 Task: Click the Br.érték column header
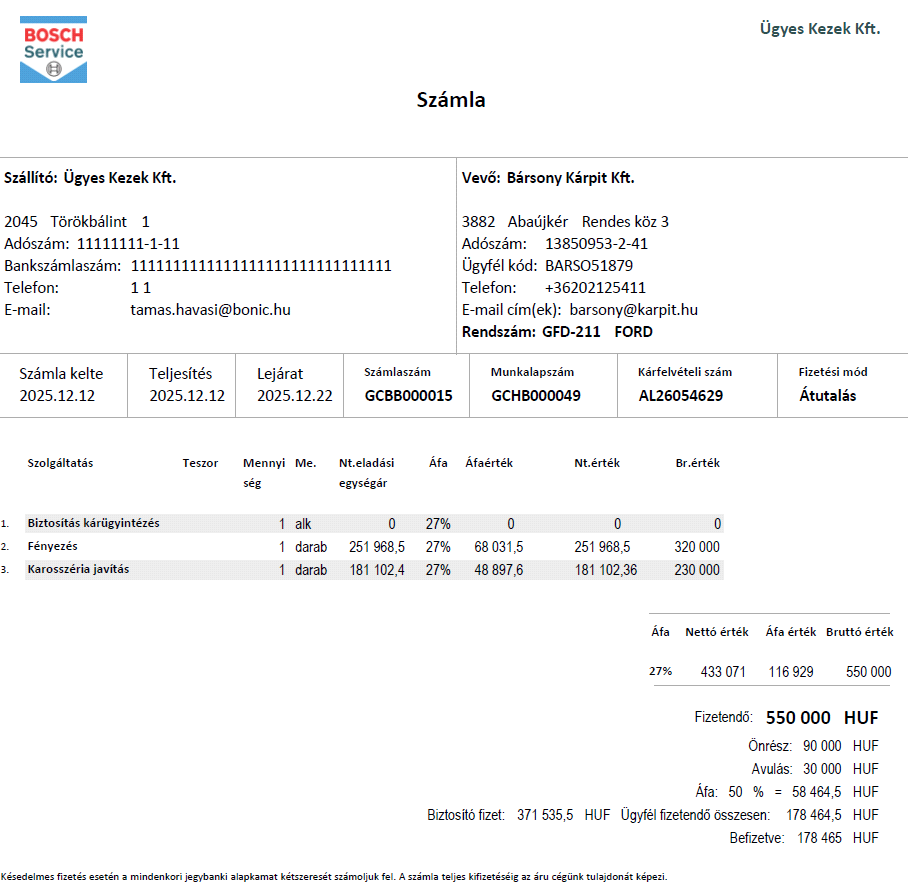[697, 463]
